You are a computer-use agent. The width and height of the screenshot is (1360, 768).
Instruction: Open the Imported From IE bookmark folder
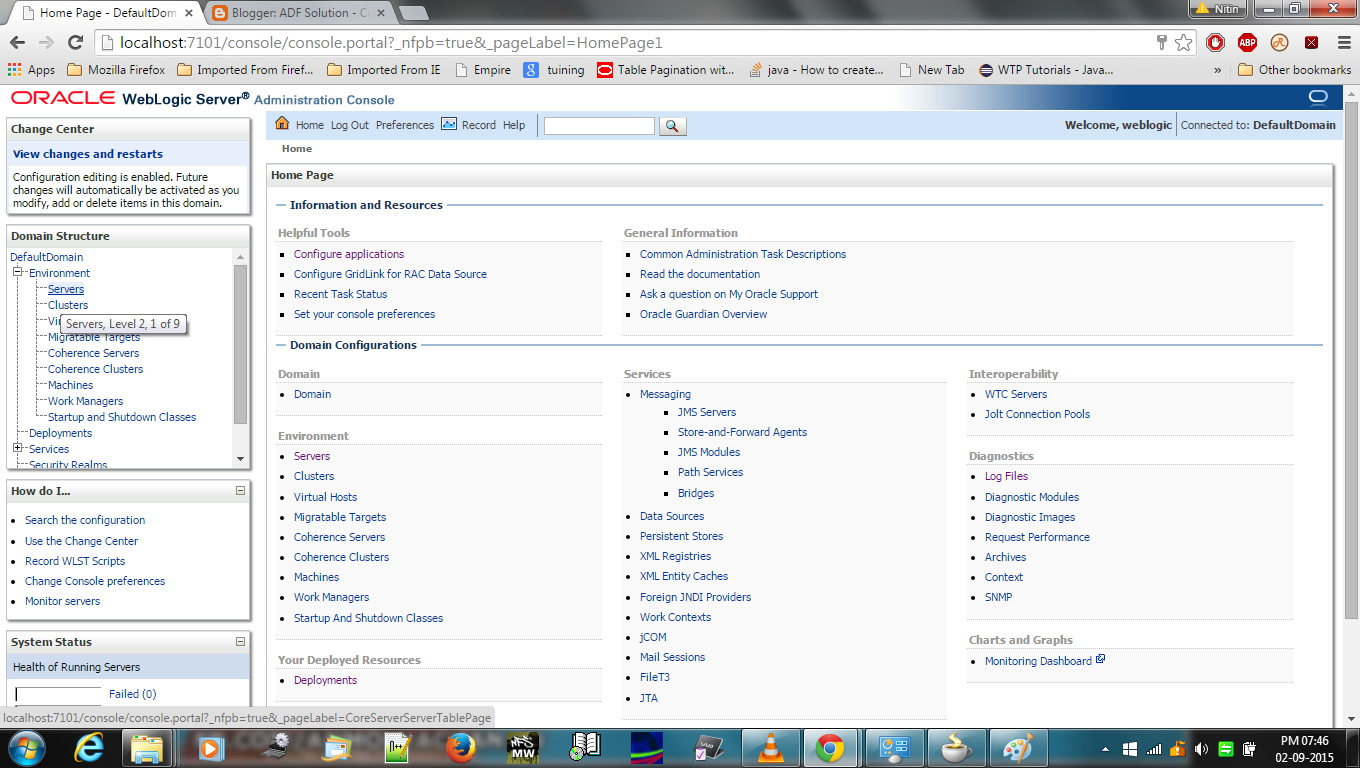coord(383,70)
